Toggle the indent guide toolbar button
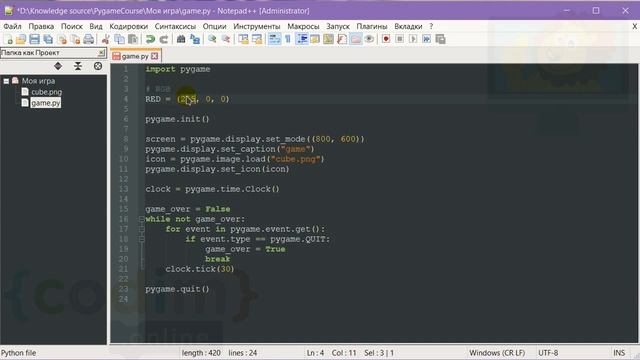Image resolution: width=640 pixels, height=360 pixels. click(302, 39)
